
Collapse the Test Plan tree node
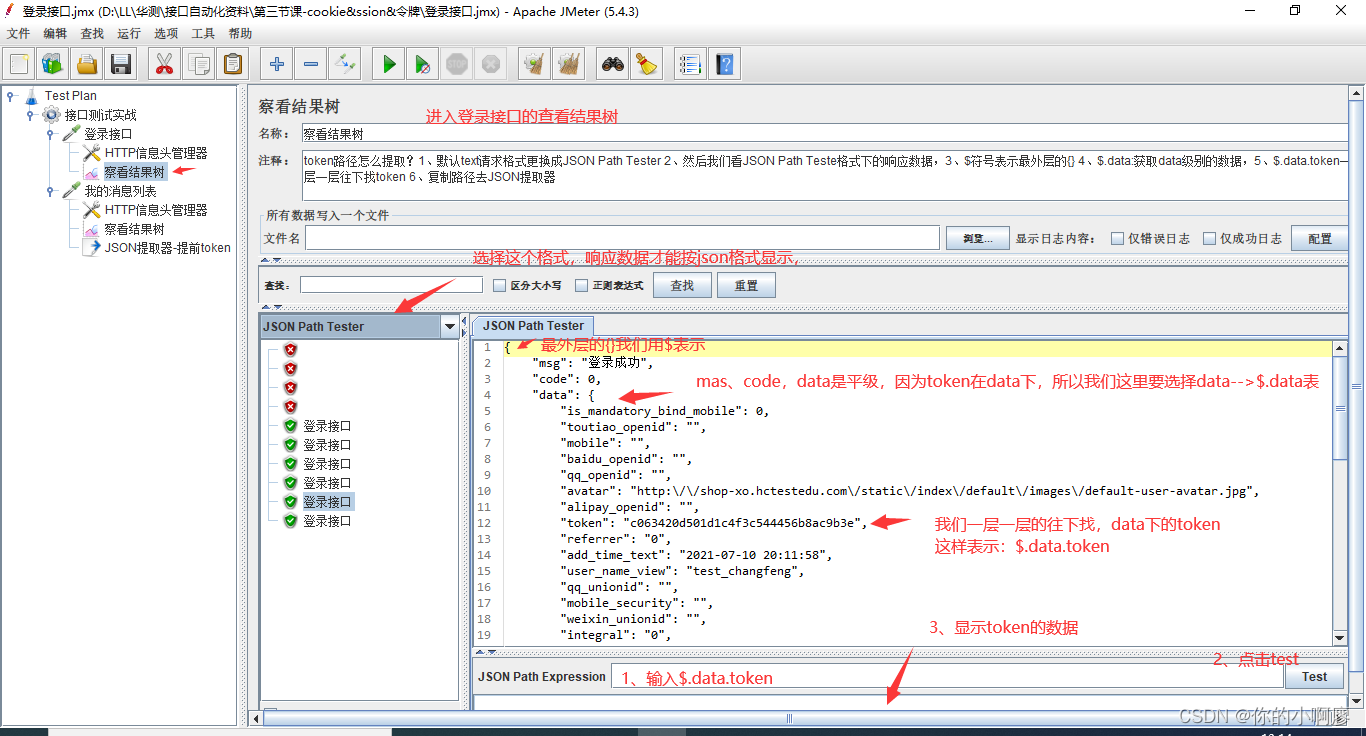click(10, 96)
